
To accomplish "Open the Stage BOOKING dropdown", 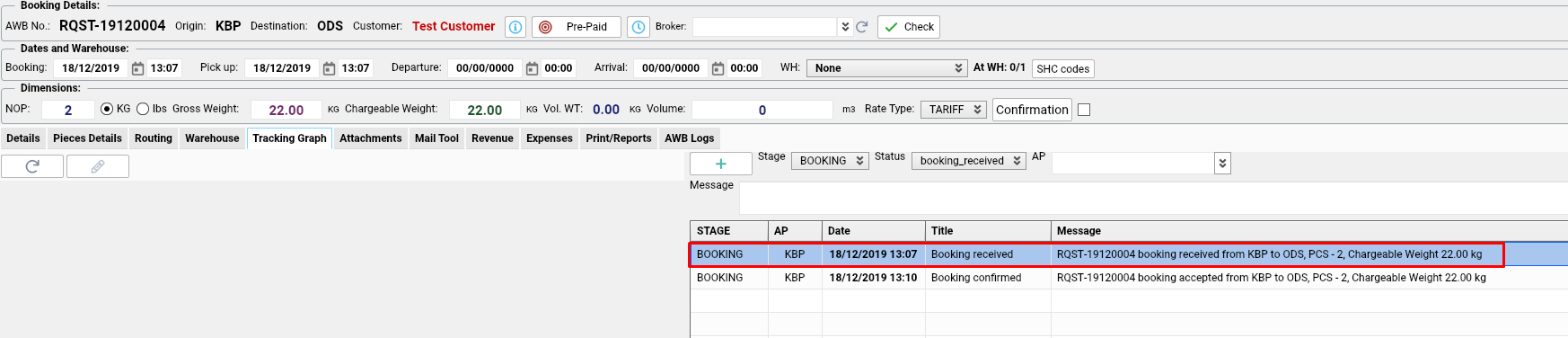I will point(830,161).
